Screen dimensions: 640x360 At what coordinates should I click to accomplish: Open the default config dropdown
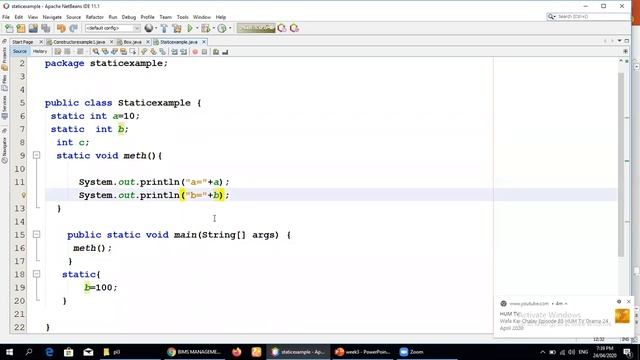click(x=112, y=28)
